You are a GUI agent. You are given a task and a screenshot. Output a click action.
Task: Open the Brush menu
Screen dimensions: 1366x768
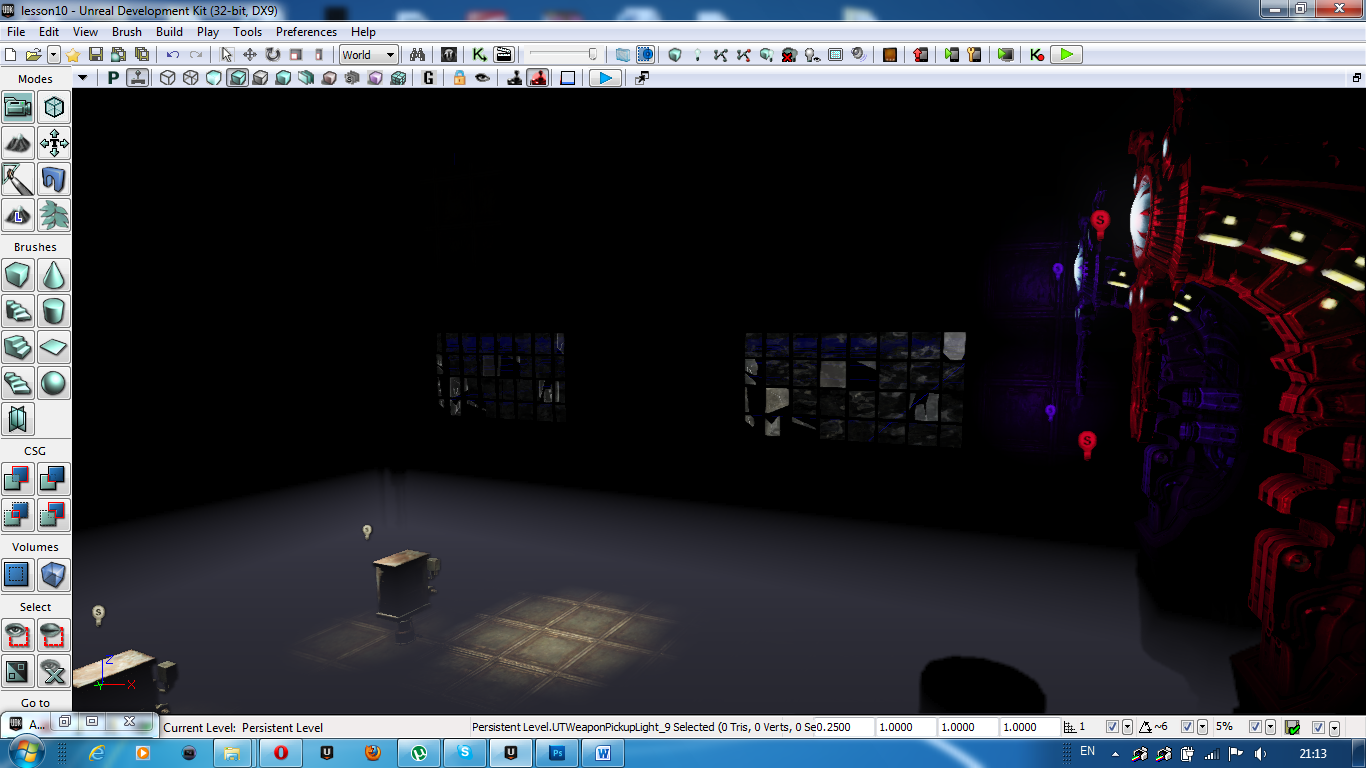[127, 32]
